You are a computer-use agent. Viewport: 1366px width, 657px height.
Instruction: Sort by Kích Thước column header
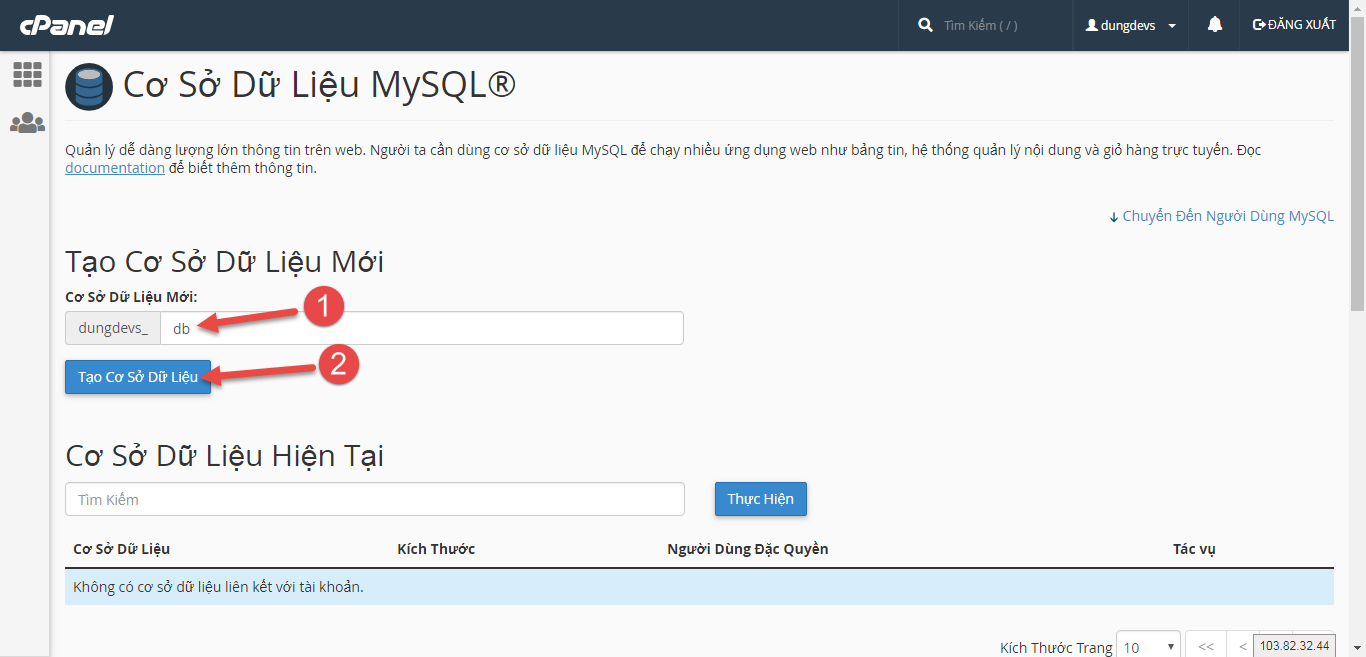coord(436,549)
